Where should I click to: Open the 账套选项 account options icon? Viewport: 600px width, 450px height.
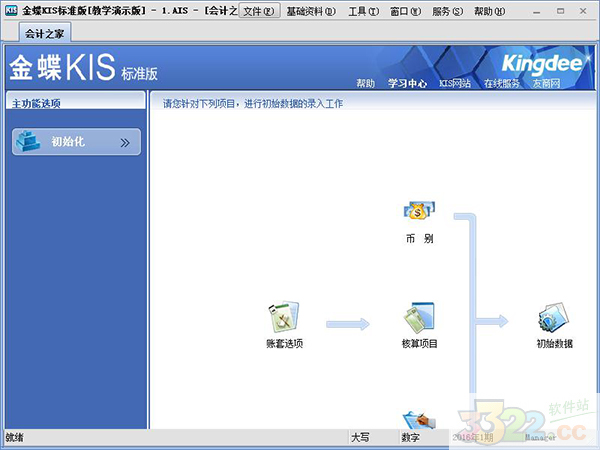tap(284, 317)
